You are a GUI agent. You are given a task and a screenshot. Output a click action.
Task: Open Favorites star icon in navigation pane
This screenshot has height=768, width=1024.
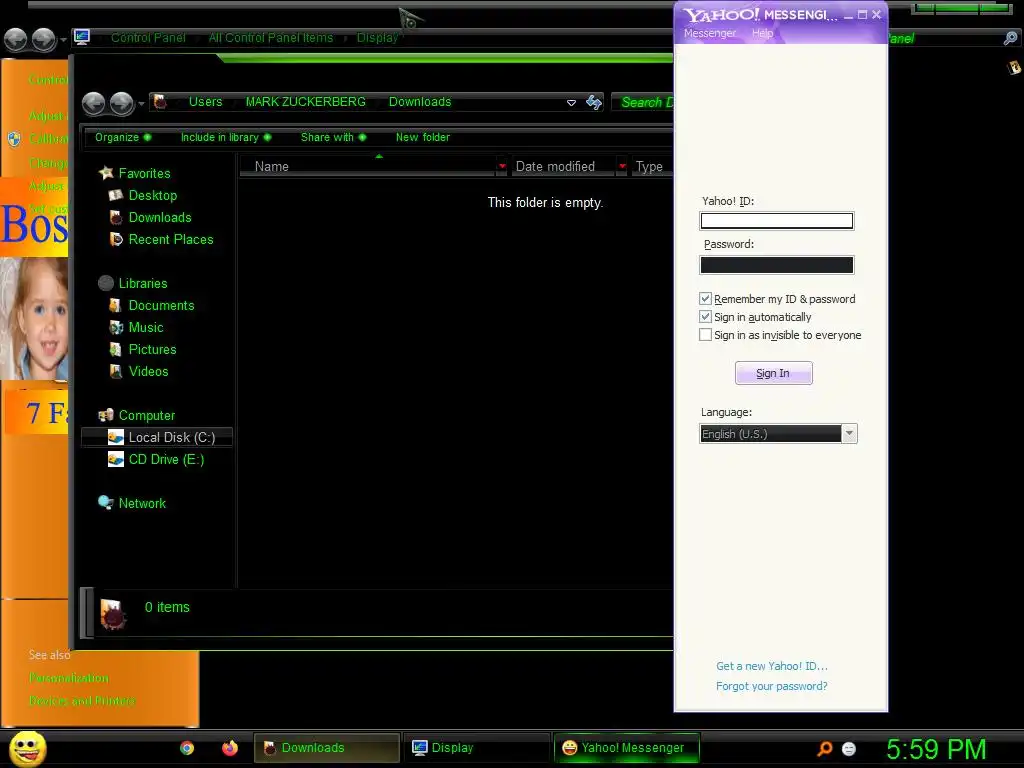[x=106, y=173]
